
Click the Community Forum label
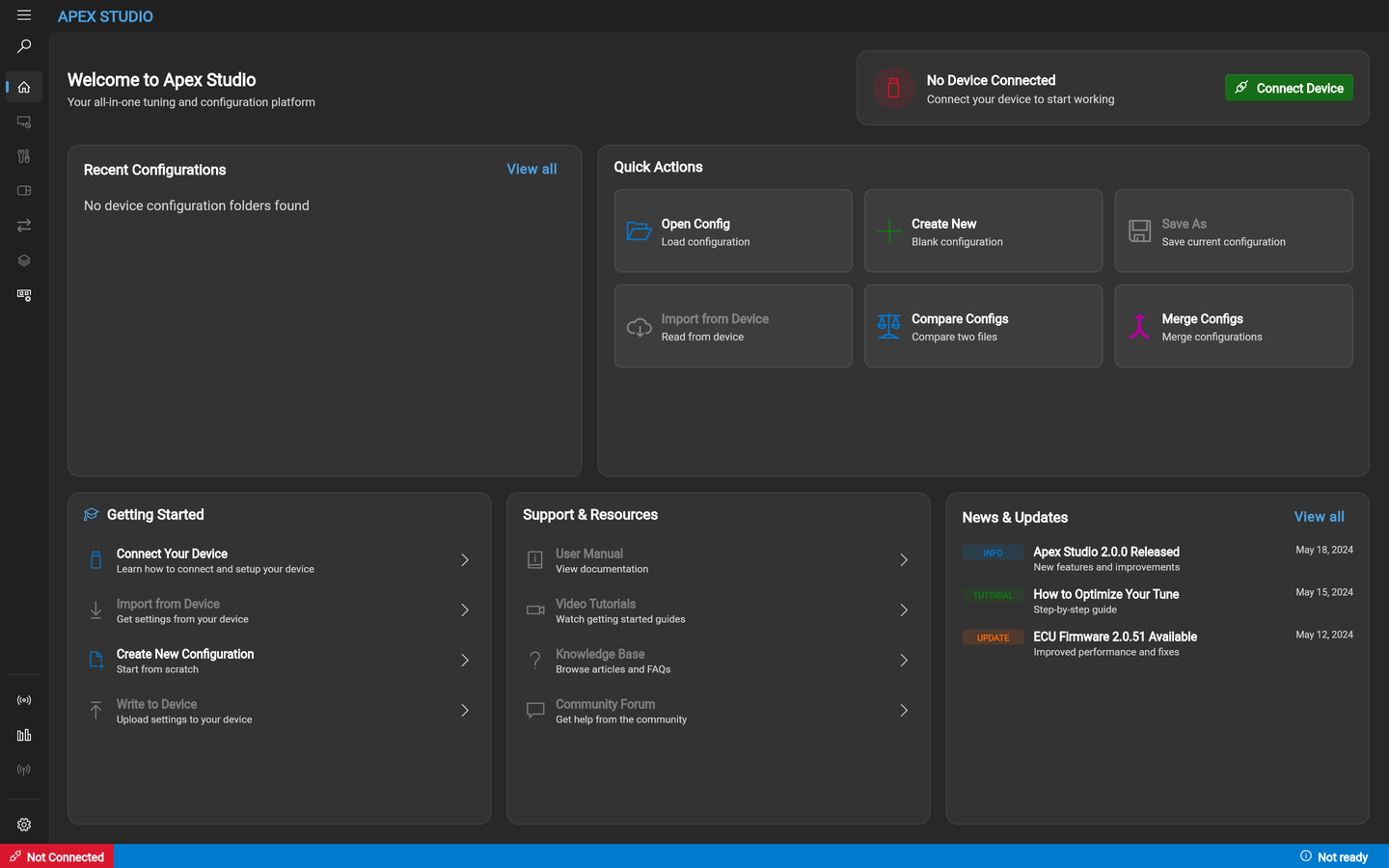click(x=605, y=704)
